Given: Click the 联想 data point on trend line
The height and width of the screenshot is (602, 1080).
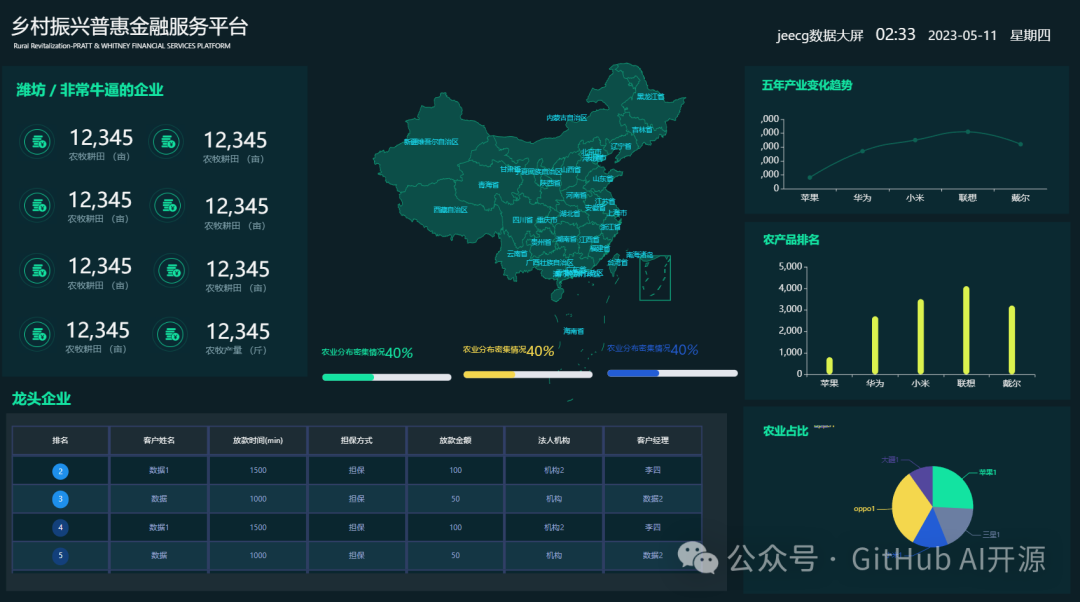Looking at the screenshot, I should (x=967, y=132).
